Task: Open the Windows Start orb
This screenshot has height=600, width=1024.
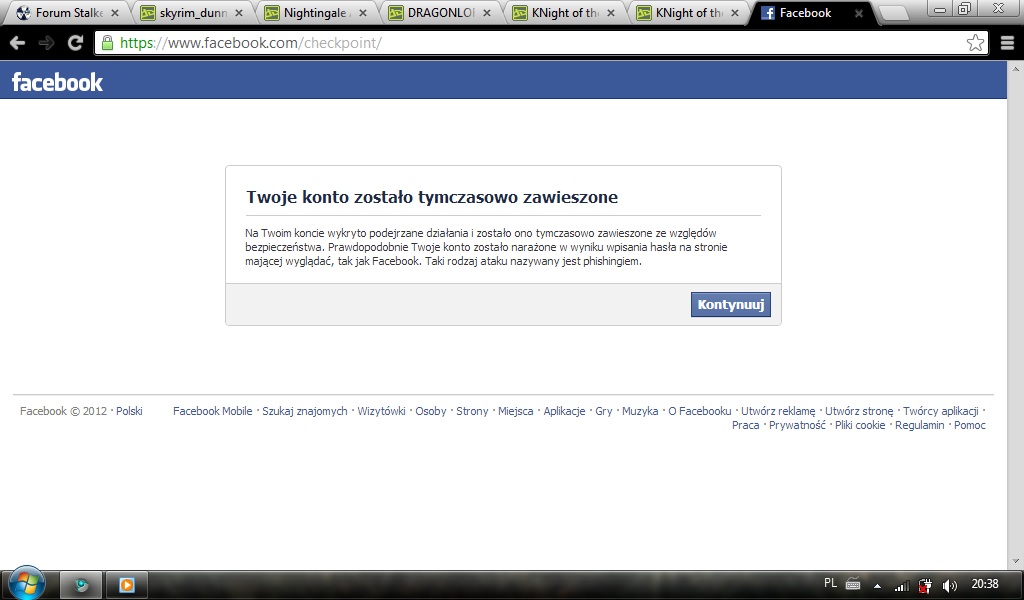Action: 27,583
